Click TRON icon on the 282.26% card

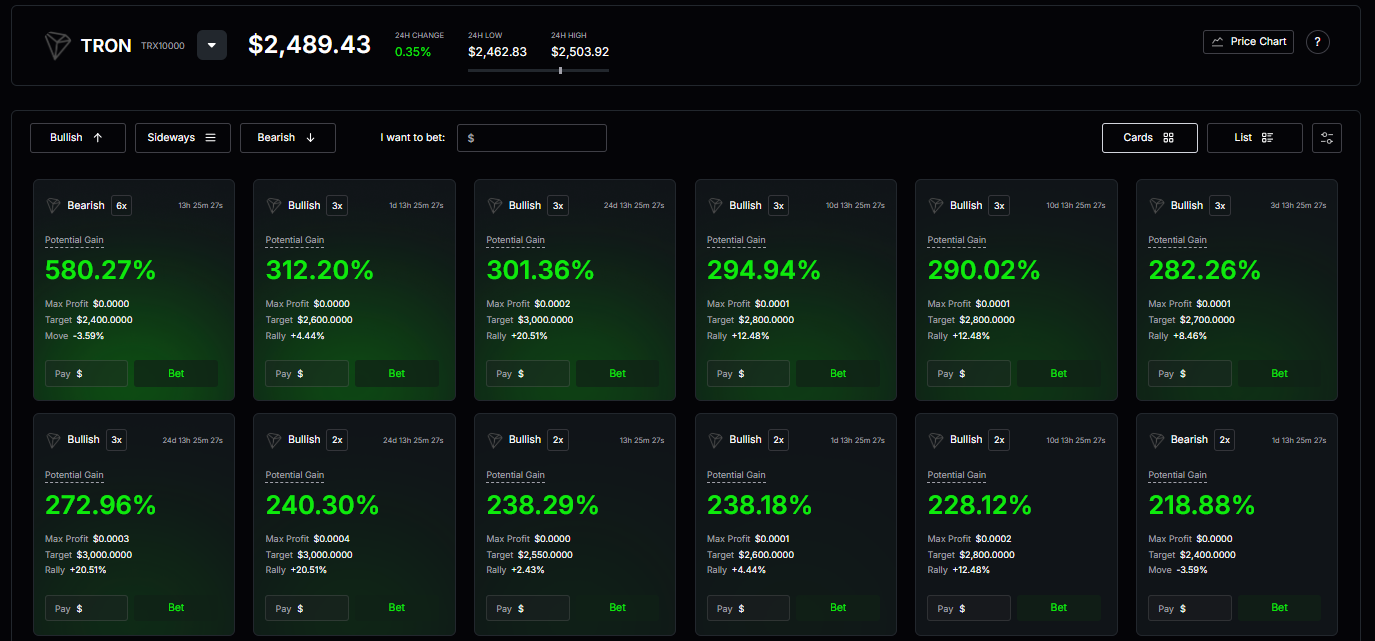[x=1157, y=205]
